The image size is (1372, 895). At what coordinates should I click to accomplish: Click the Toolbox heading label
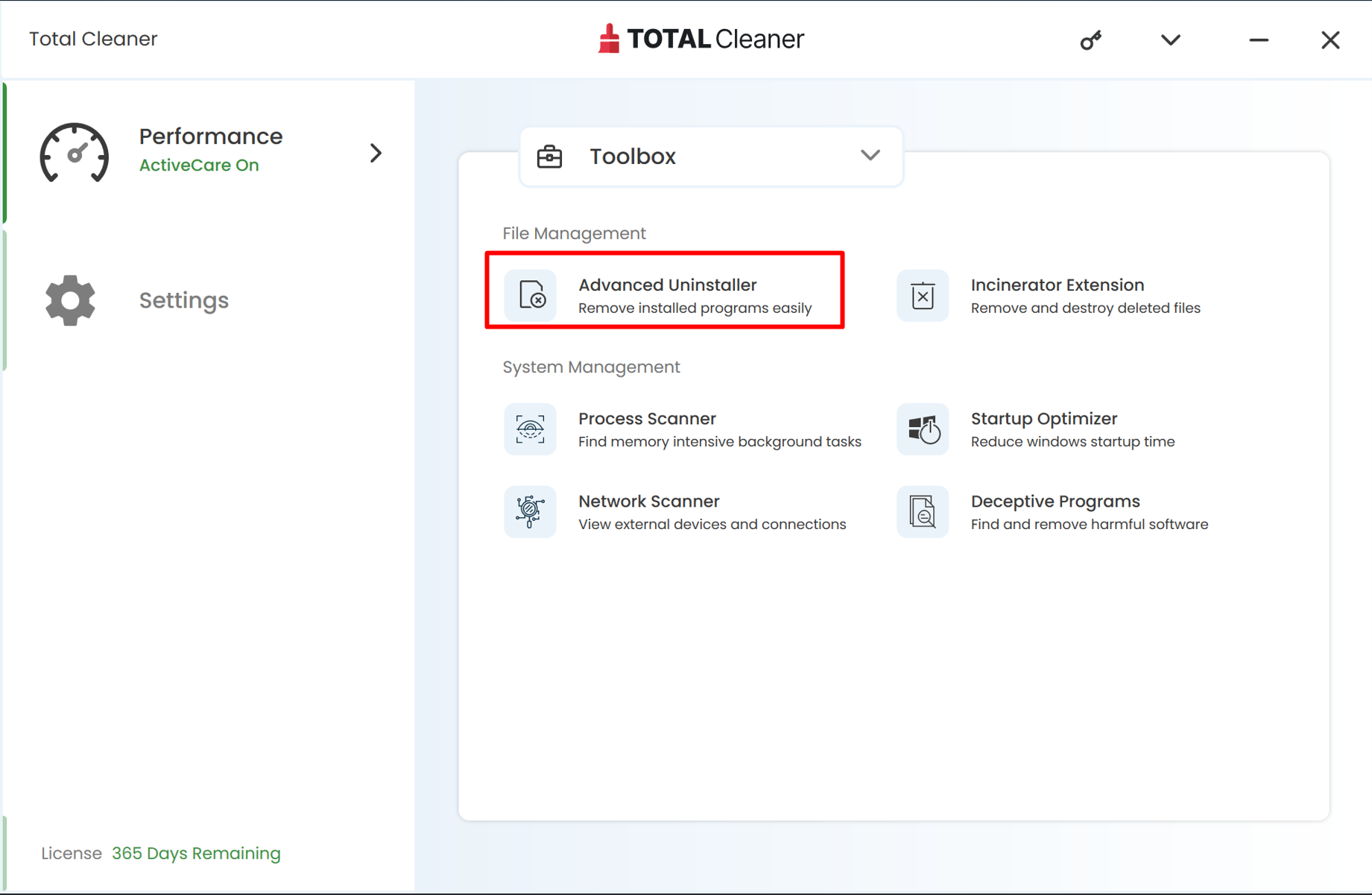[633, 156]
